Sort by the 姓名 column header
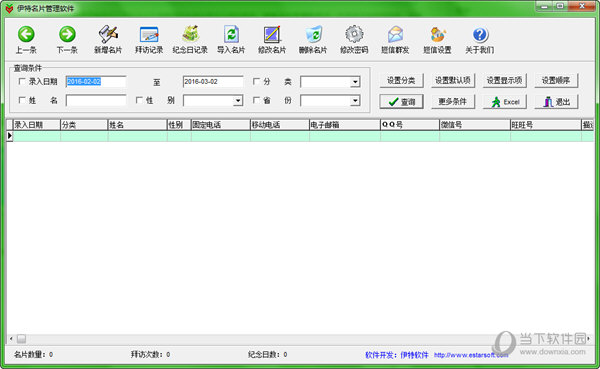600x369 pixels. pyautogui.click(x=137, y=125)
